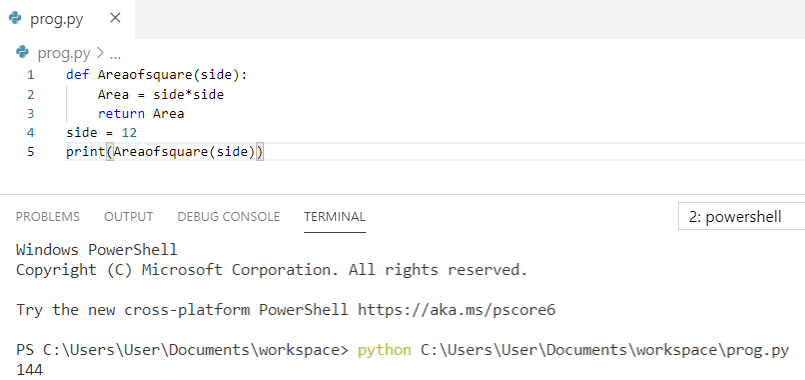Click line number 4 in the gutter
The image size is (805, 380).
point(31,134)
